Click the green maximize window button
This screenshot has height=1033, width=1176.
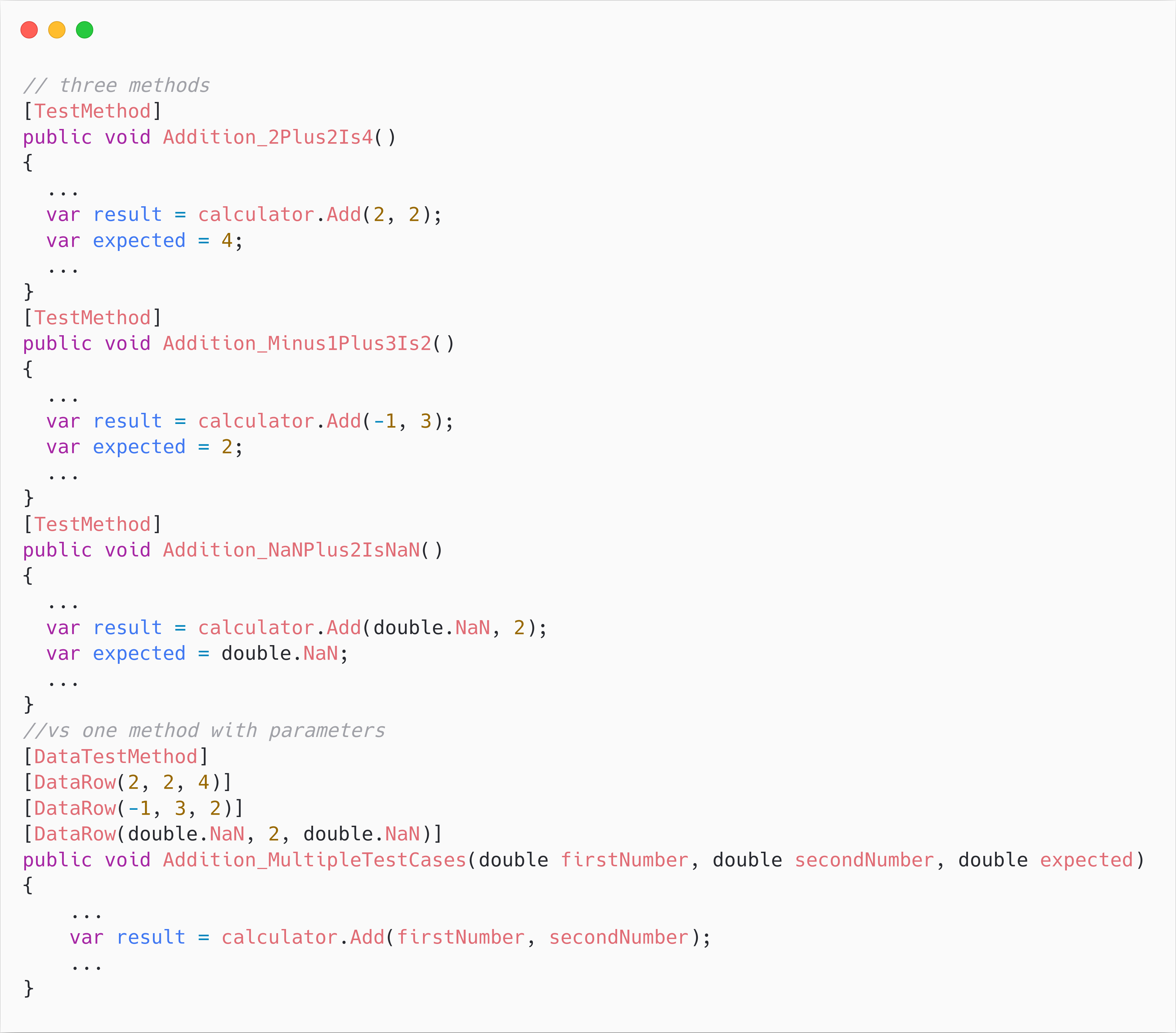coord(85,29)
